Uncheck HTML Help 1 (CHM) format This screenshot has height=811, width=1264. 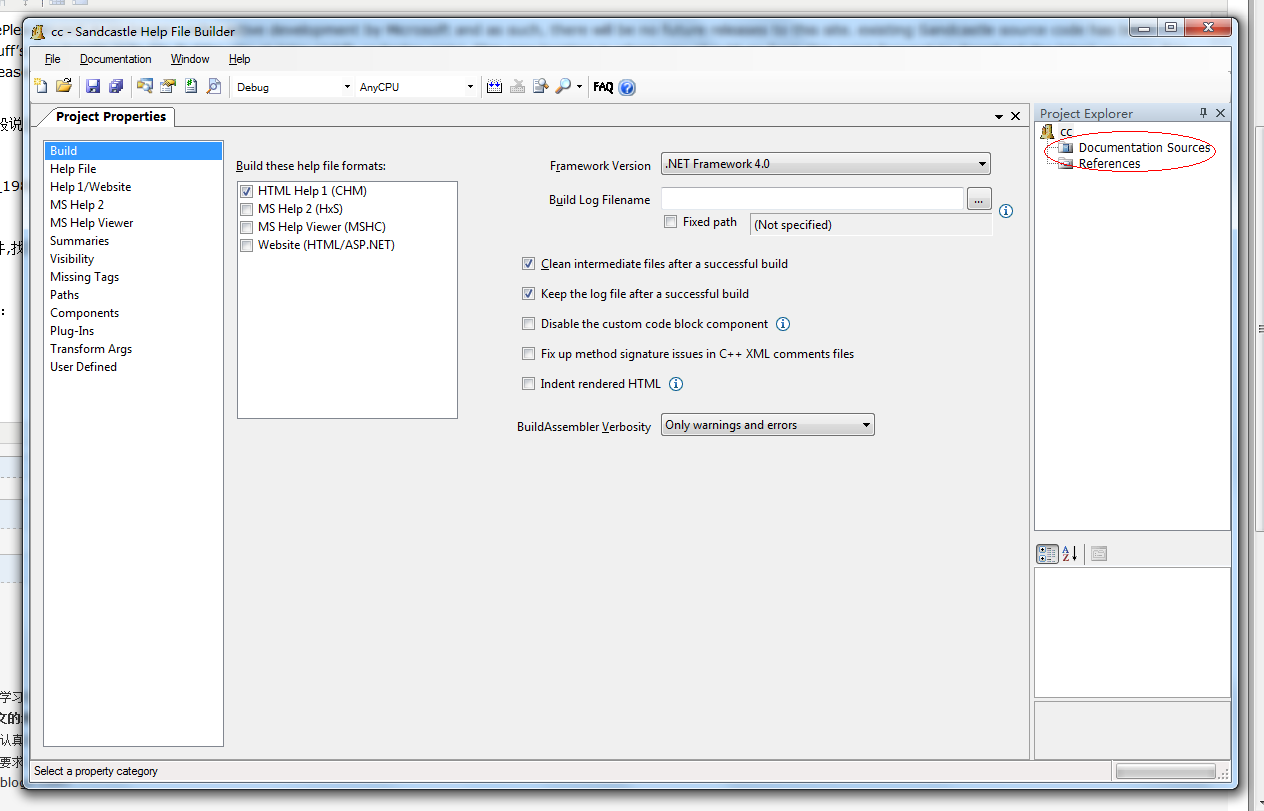coord(246,191)
